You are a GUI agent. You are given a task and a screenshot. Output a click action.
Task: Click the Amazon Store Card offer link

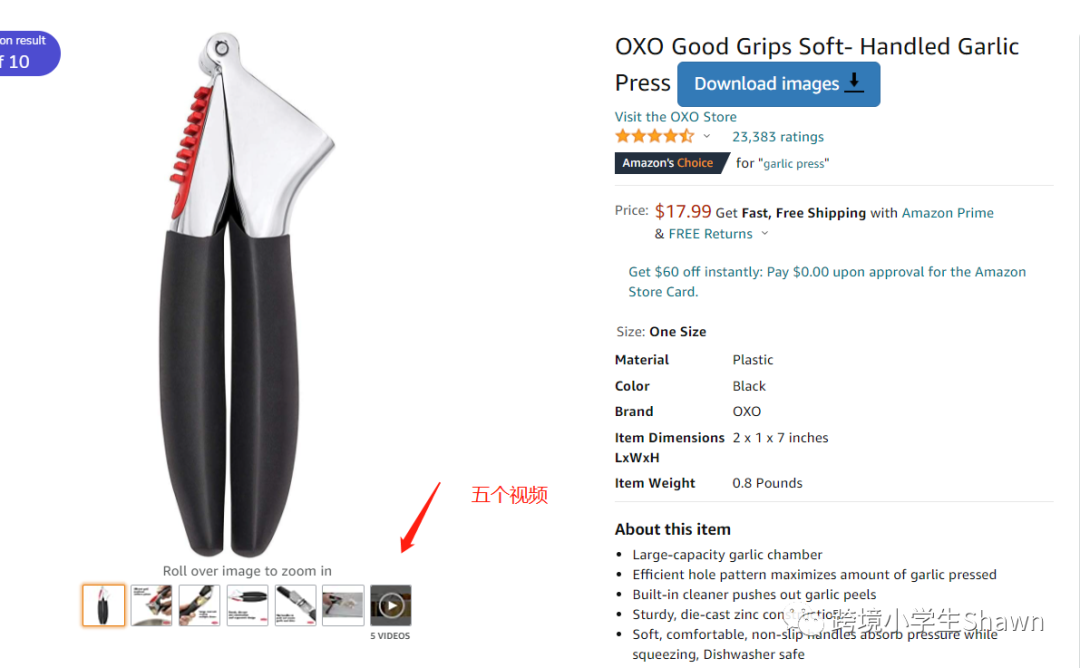point(826,282)
